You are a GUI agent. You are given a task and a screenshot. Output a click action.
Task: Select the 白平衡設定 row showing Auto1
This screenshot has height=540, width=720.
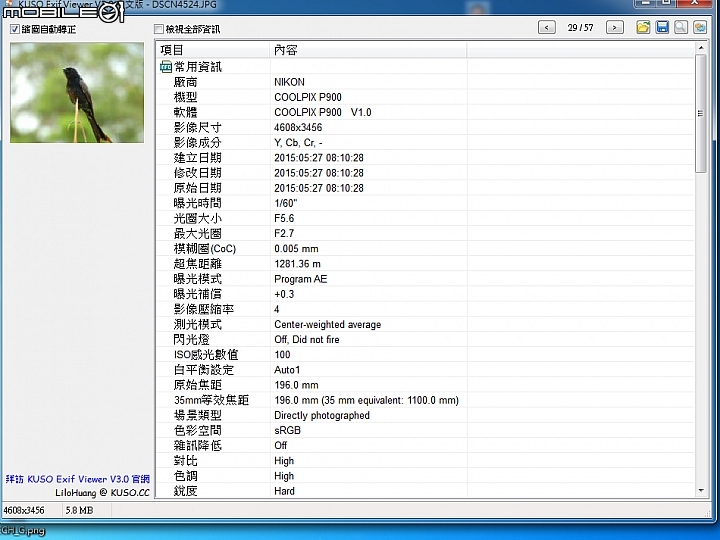(425, 370)
